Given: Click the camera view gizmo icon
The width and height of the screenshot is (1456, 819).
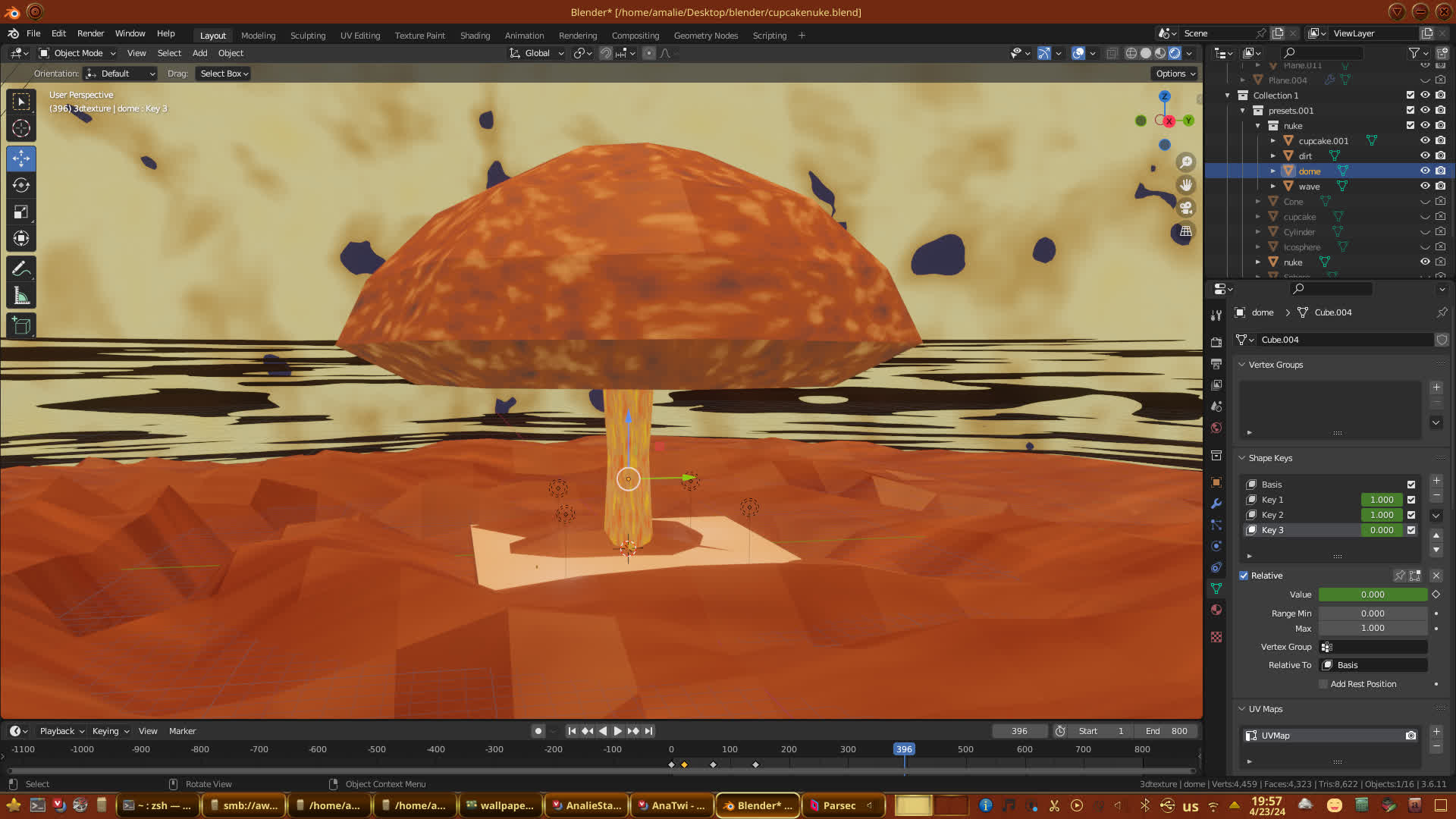Looking at the screenshot, I should click(x=1185, y=208).
